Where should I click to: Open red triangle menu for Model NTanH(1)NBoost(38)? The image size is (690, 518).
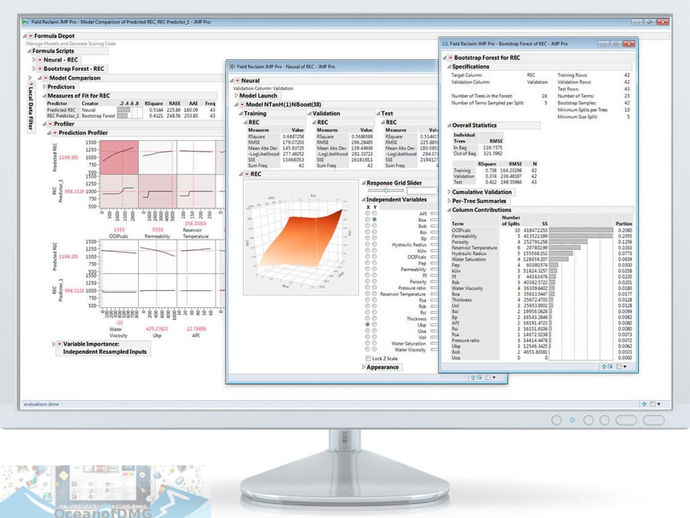pyautogui.click(x=242, y=105)
